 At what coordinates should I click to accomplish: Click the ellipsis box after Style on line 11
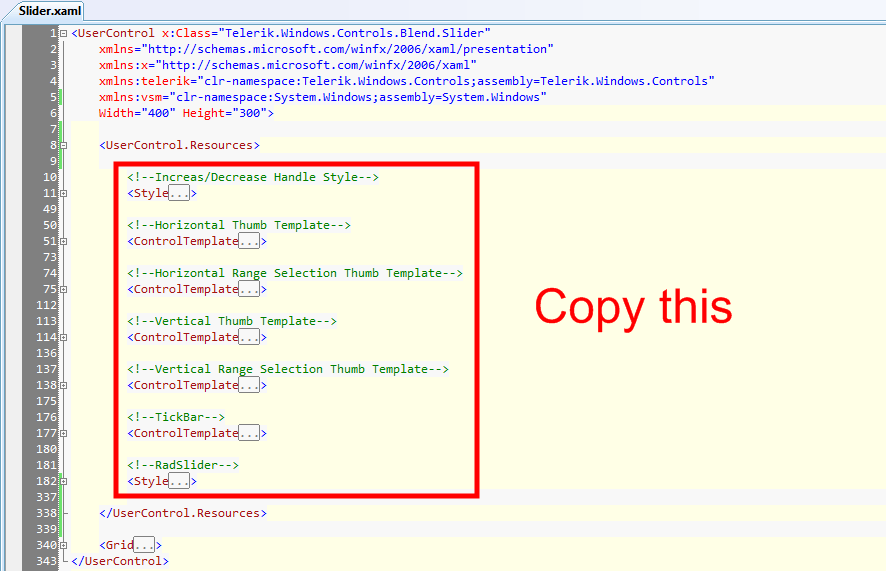click(x=179, y=193)
